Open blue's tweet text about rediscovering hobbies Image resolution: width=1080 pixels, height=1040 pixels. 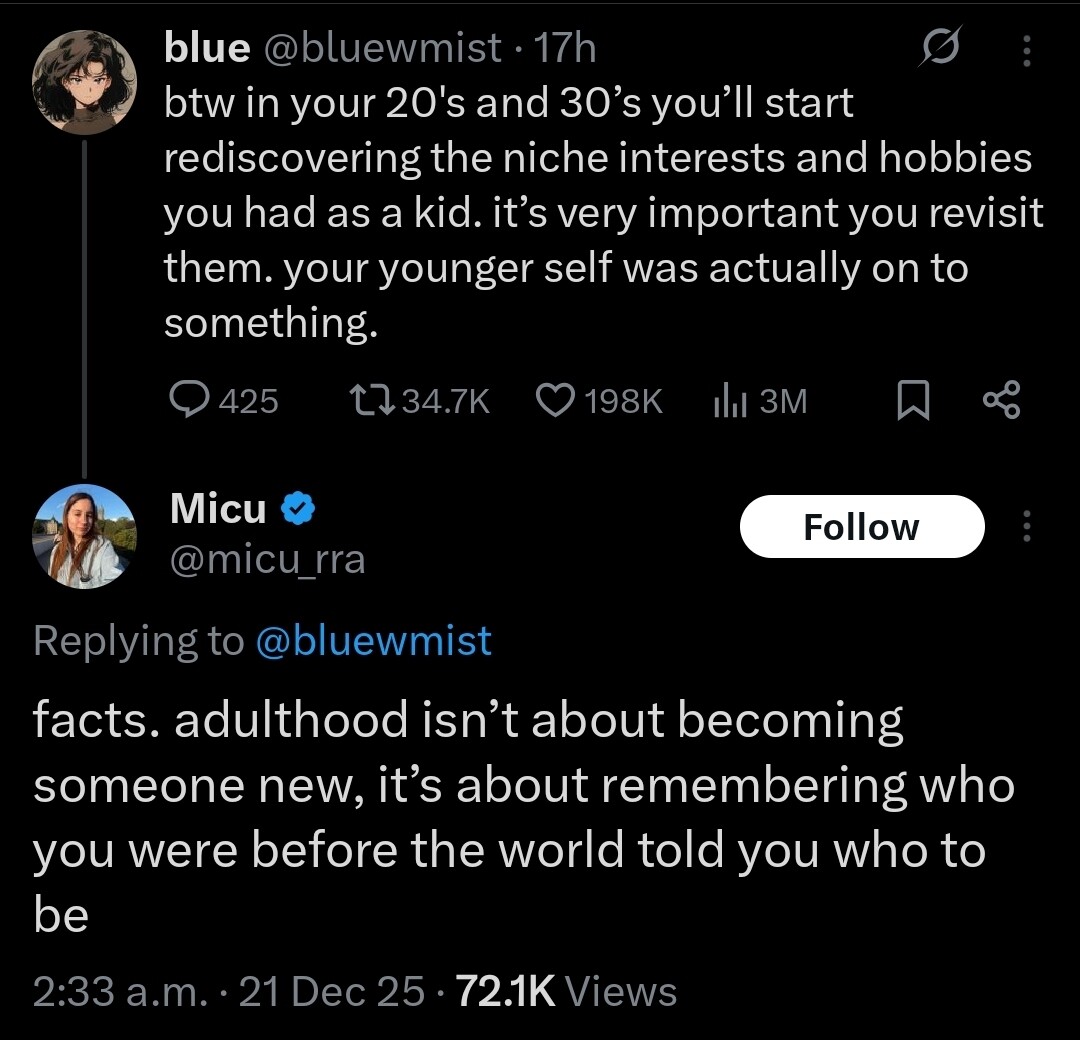pos(600,213)
